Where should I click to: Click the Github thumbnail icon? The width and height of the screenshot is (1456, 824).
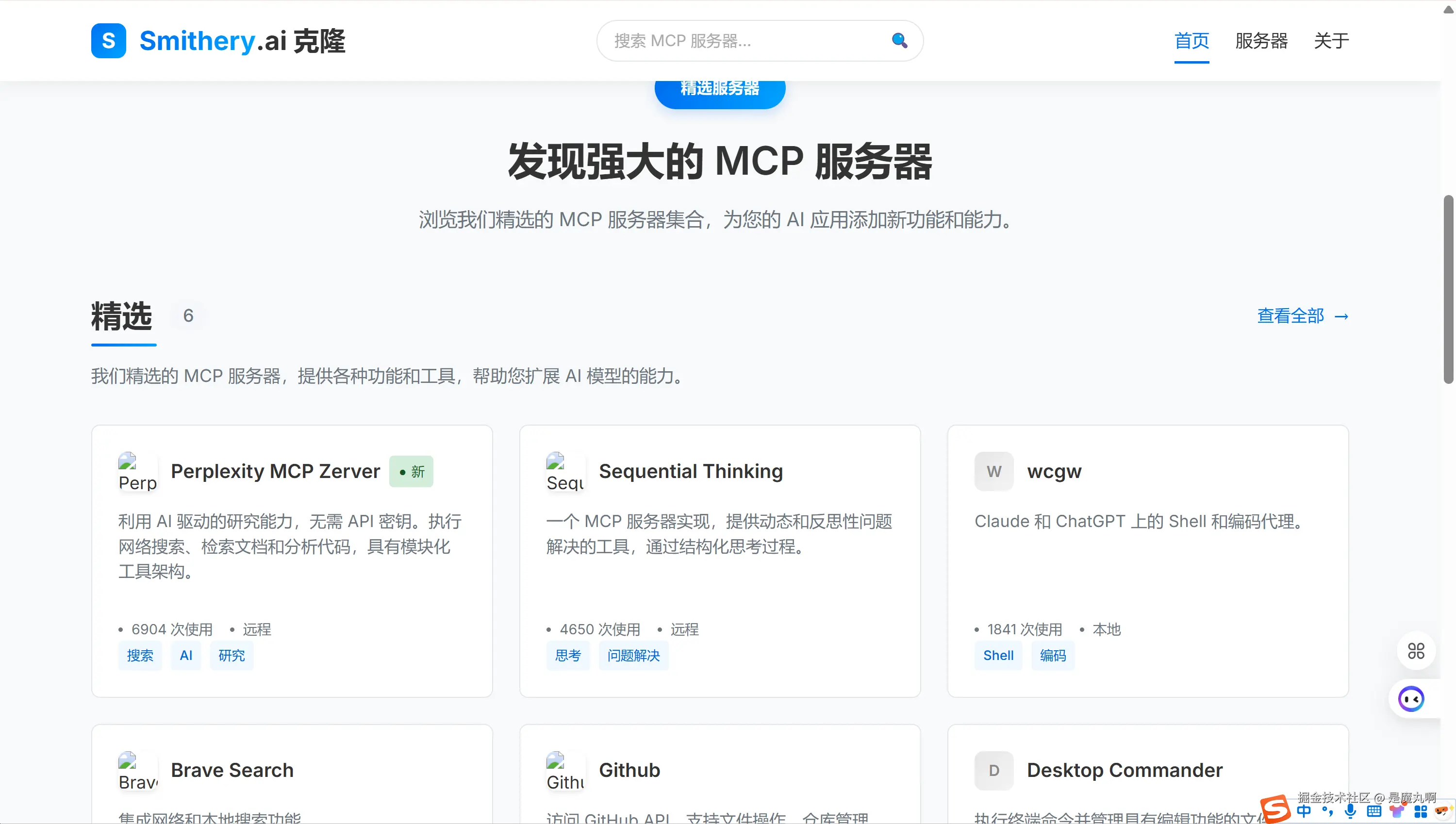point(565,771)
